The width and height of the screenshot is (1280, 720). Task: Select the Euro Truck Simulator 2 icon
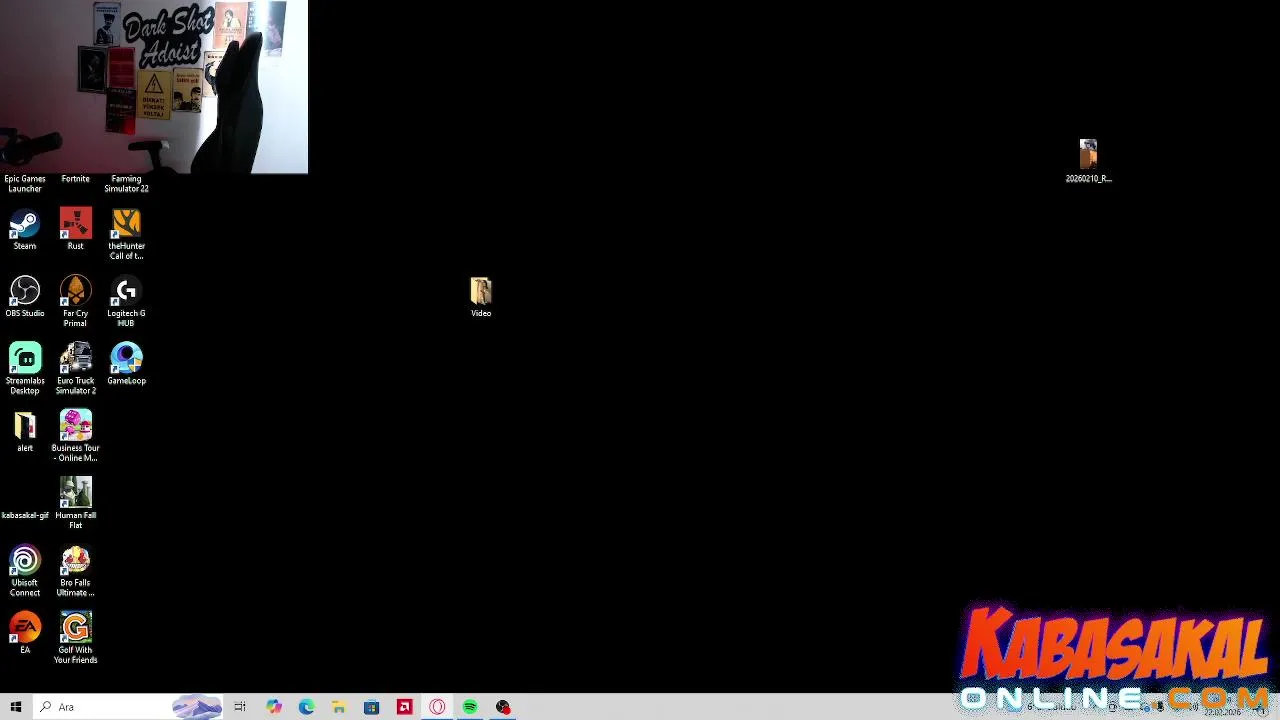coord(75,369)
